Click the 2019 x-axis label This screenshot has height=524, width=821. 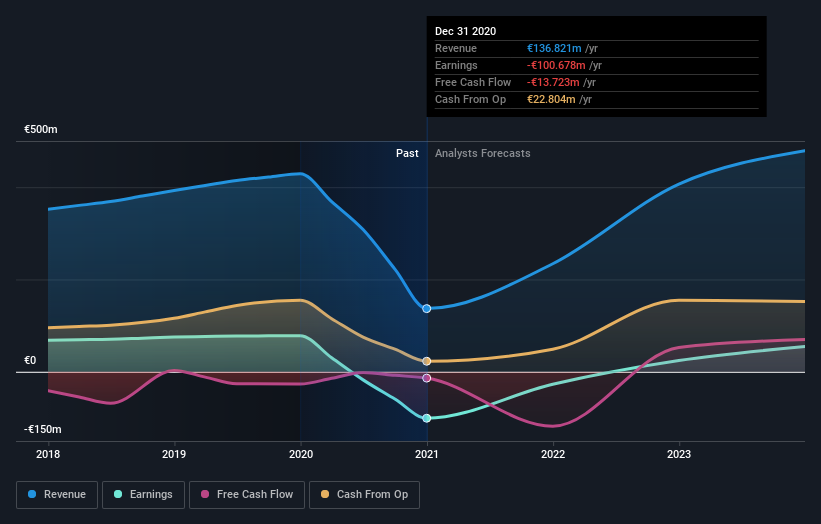click(174, 454)
